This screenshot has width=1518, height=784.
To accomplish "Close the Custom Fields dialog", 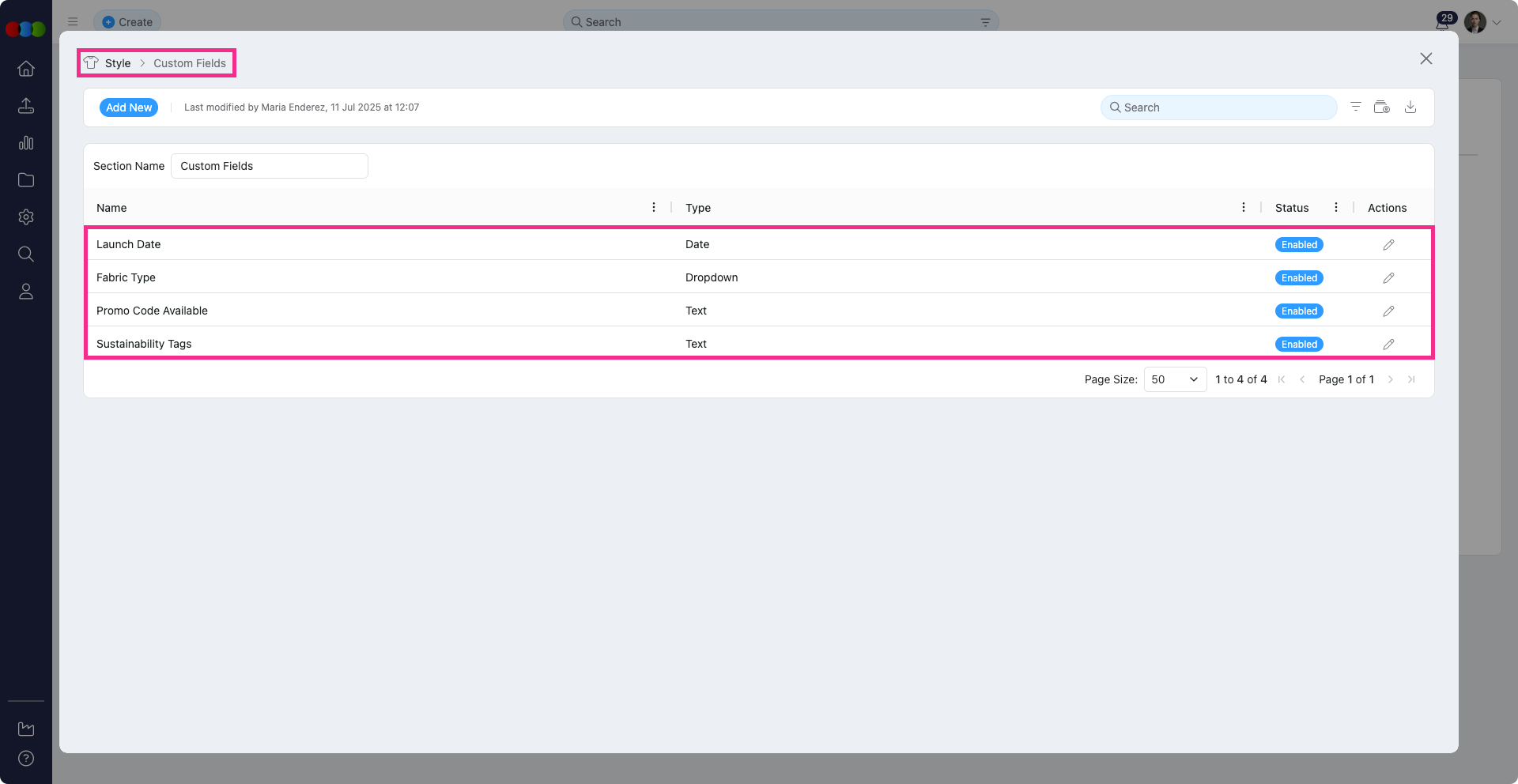I will point(1425,58).
